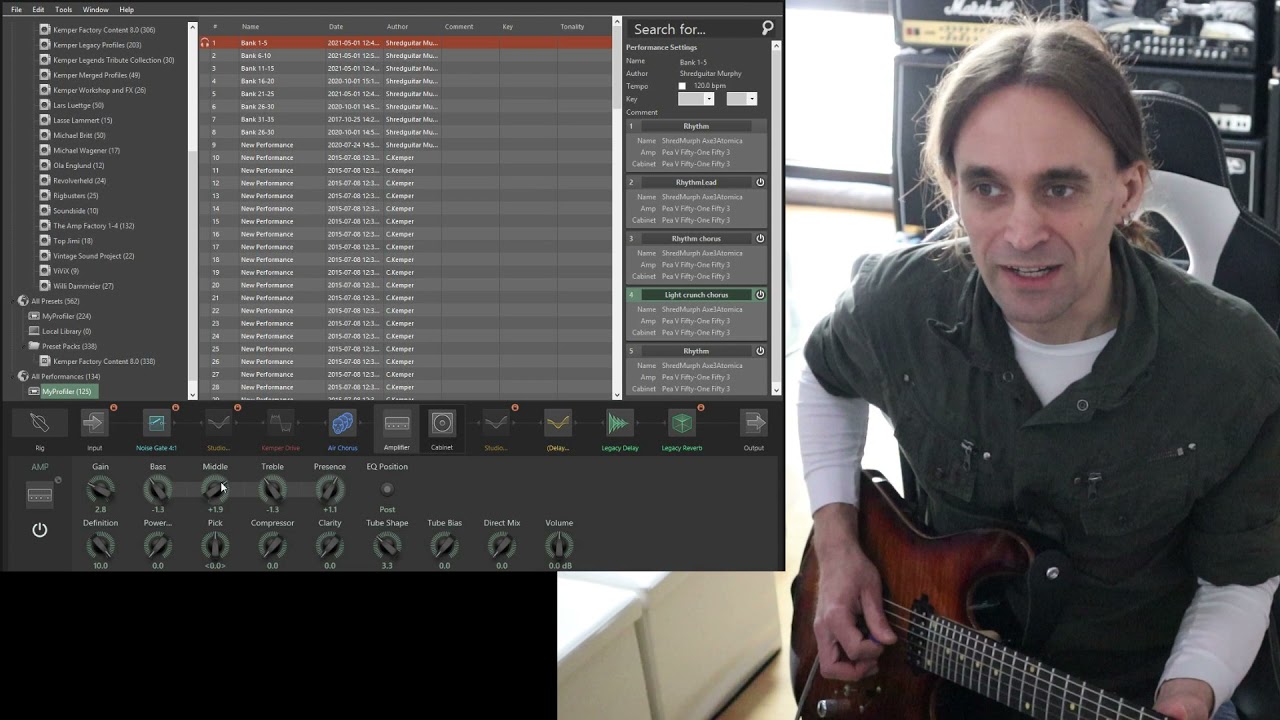Collapse the All Presets tree node
The image size is (1280, 720).
[x=14, y=301]
